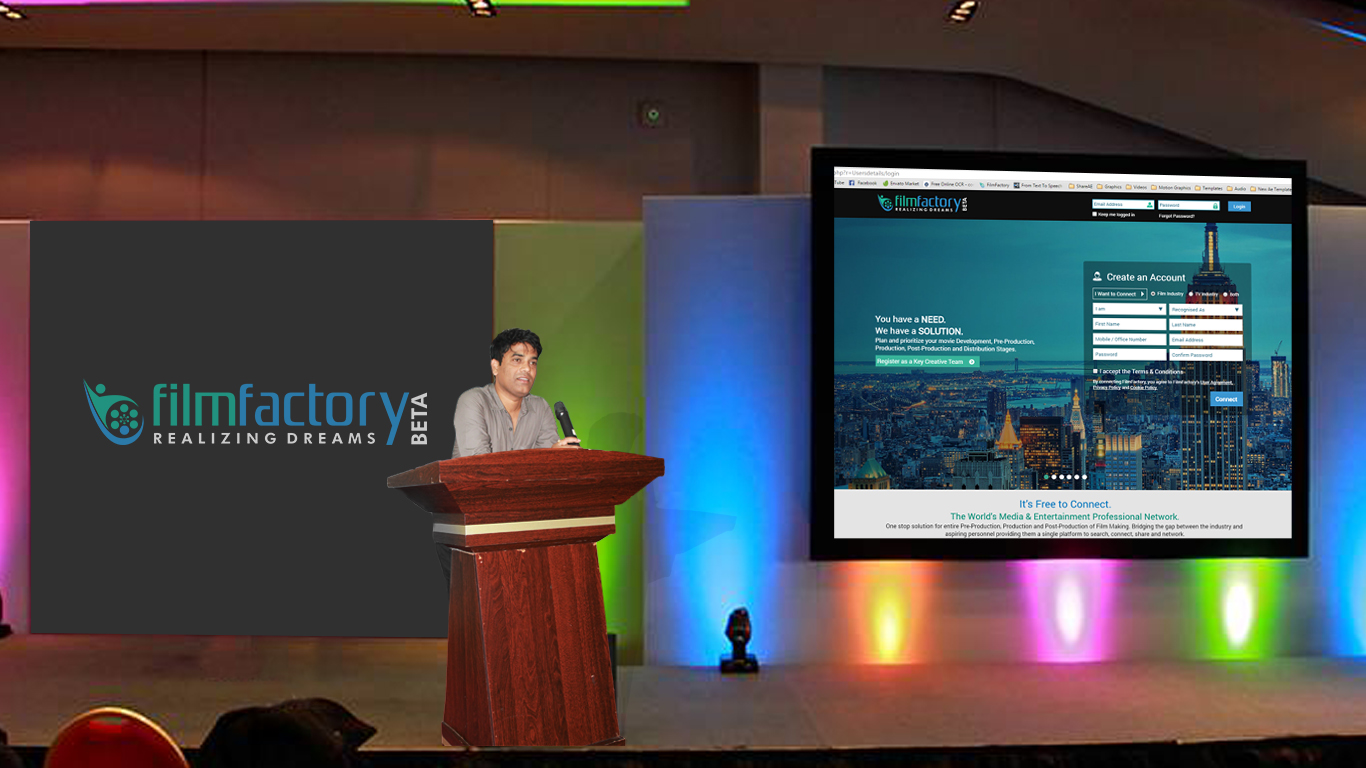Click the signup form Password field
This screenshot has height=768, width=1366.
pos(1129,354)
